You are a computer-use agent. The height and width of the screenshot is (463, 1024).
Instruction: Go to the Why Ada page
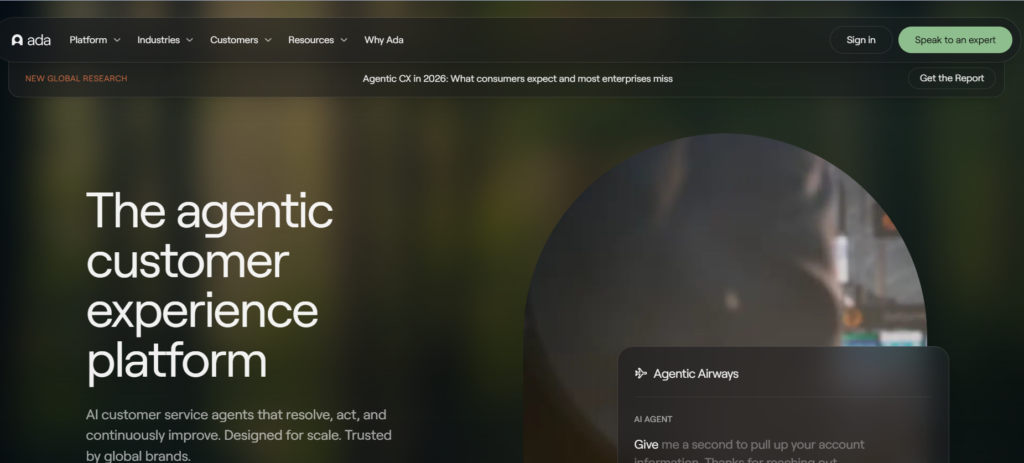click(x=383, y=40)
